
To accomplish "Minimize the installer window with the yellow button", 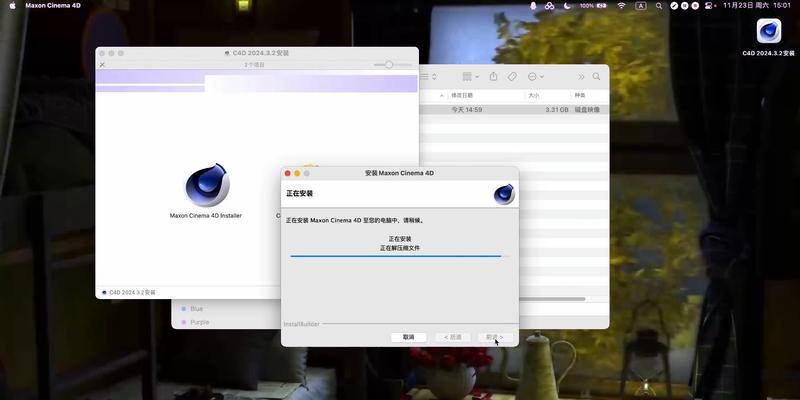I will point(297,173).
